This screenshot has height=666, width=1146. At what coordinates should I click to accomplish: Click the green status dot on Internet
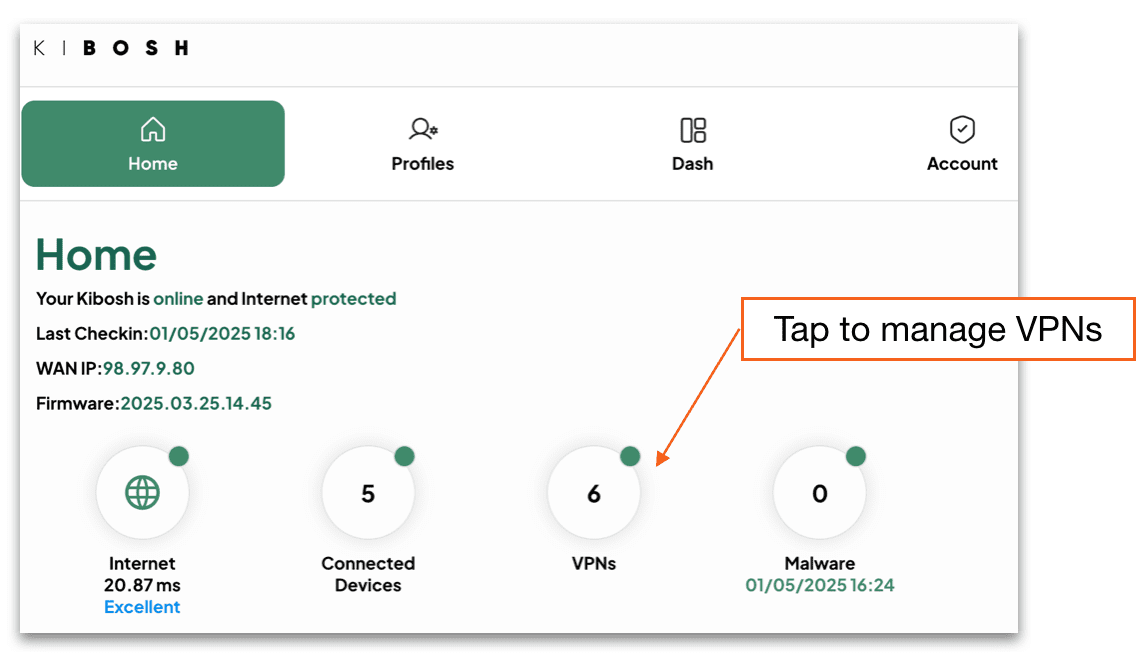coord(179,456)
